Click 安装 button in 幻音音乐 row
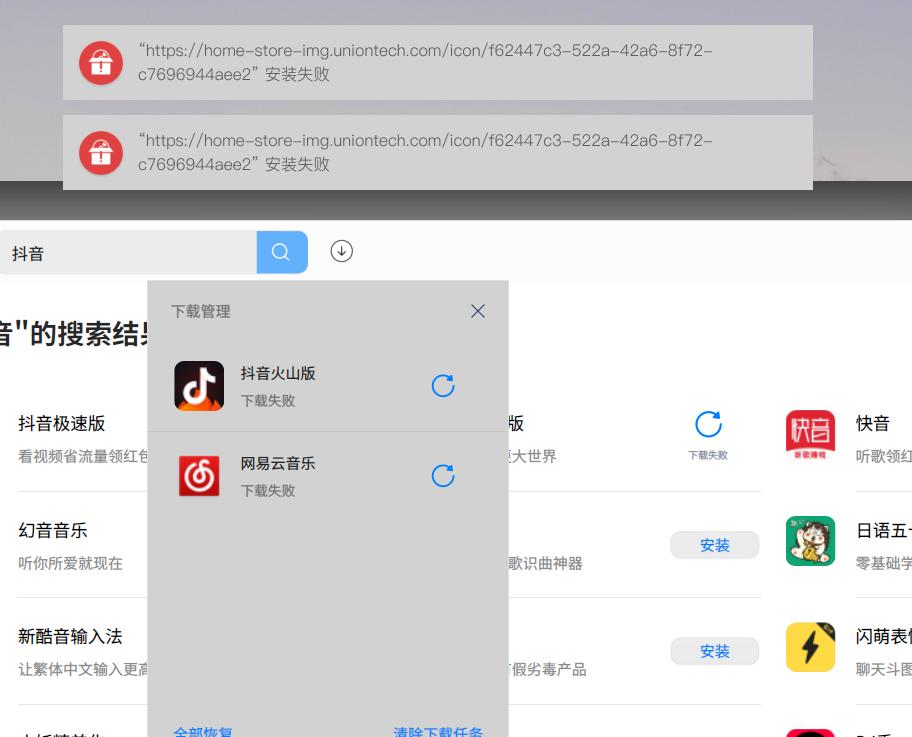 (x=715, y=545)
